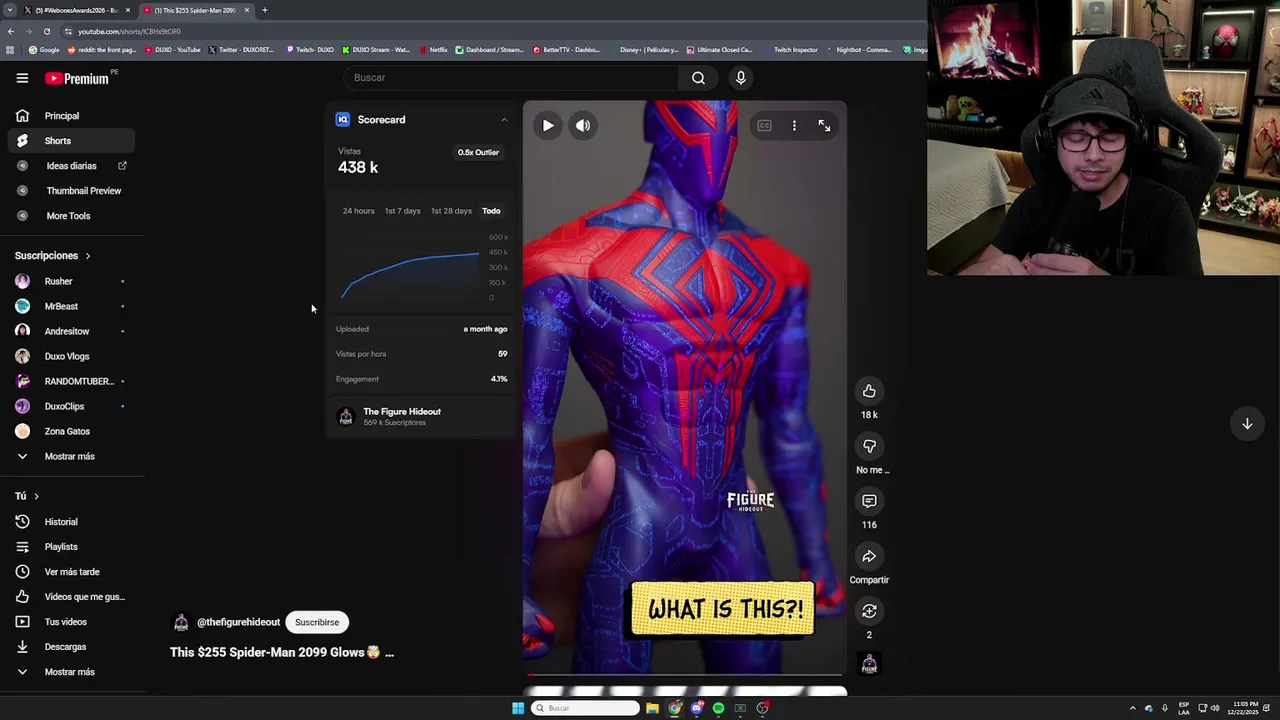This screenshot has width=1280, height=720.
Task: Open the YouTube hamburger guide menu
Action: pyautogui.click(x=22, y=78)
